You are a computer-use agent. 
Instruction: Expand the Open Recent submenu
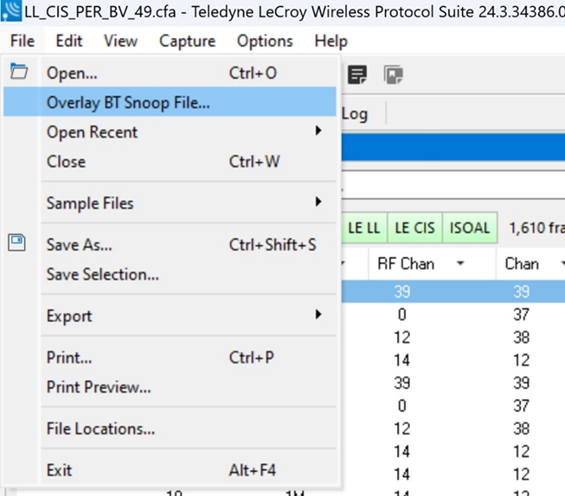click(x=170, y=132)
